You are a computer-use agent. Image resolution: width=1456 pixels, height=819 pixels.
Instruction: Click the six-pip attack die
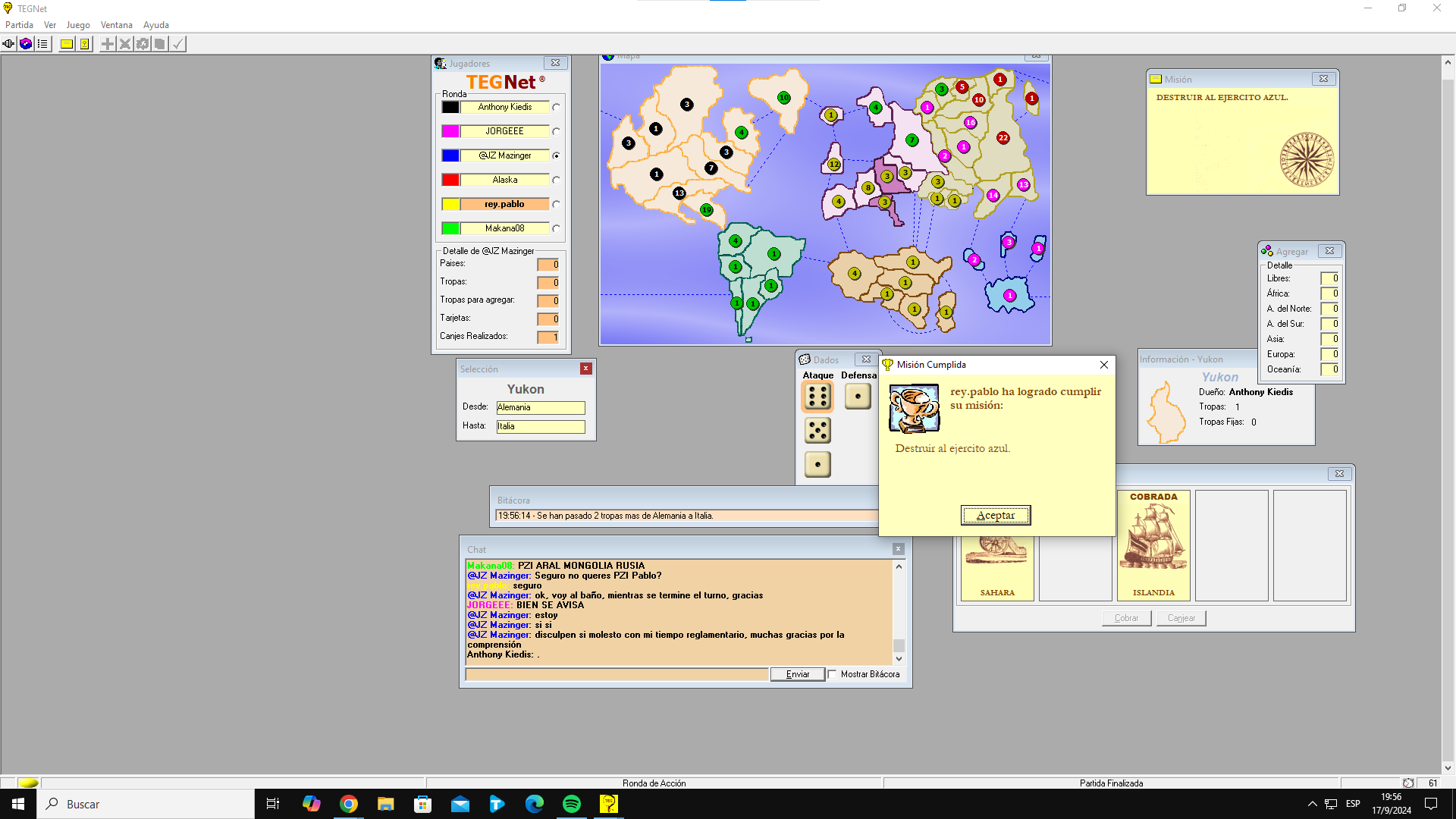(x=817, y=396)
